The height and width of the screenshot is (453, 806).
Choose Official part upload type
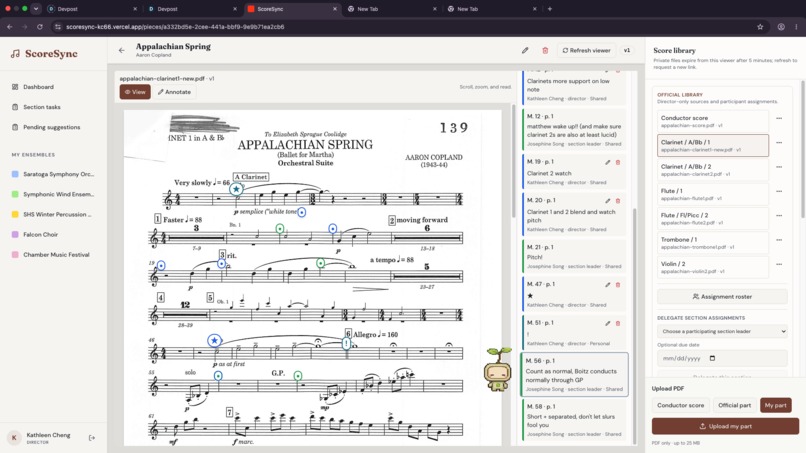point(734,405)
